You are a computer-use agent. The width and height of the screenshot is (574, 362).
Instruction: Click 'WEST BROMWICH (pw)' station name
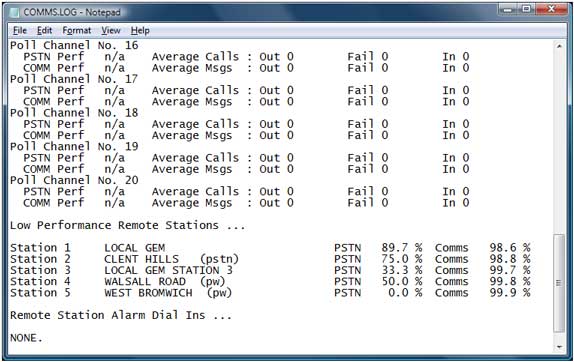coord(168,293)
